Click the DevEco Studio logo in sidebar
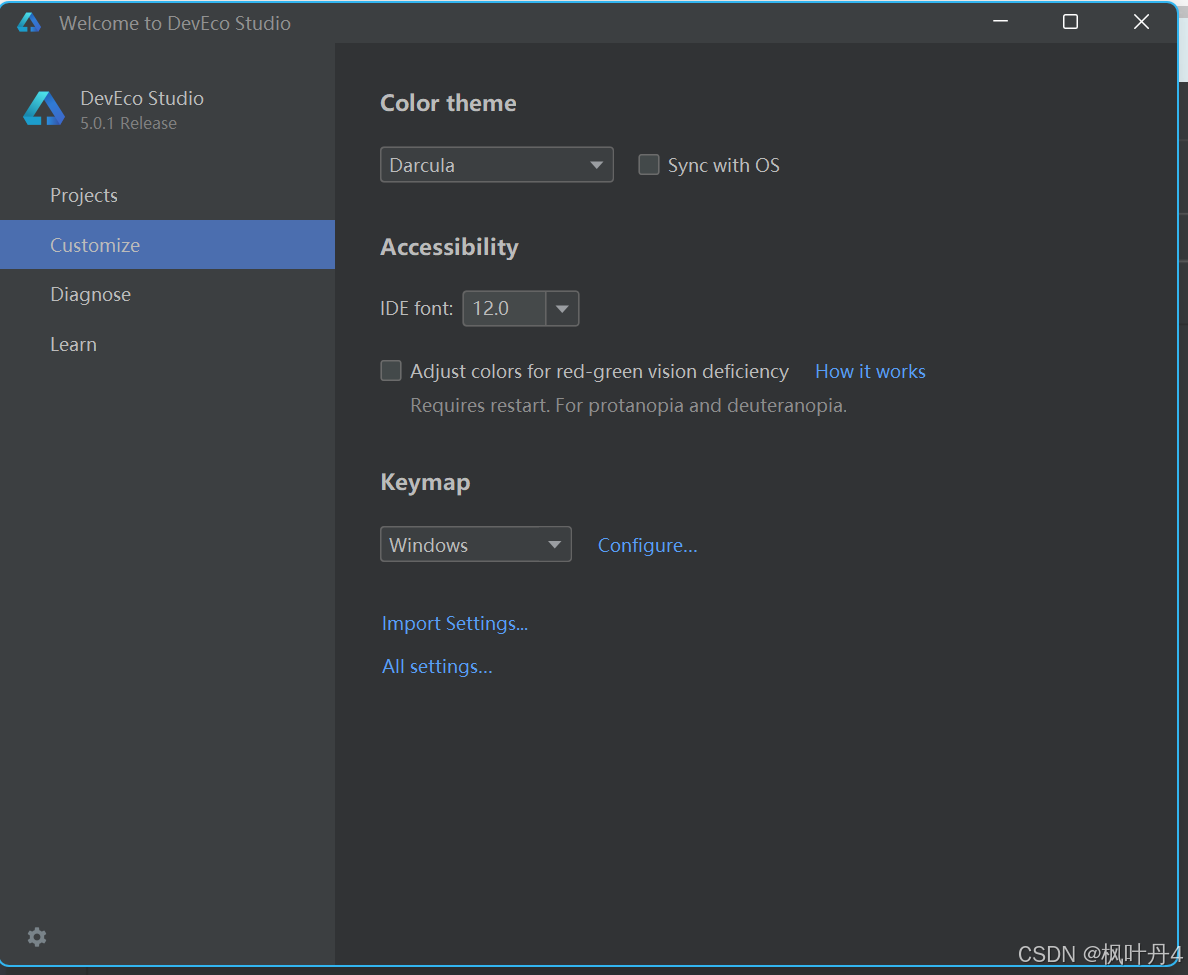Screen dimensions: 1188x975 click(x=44, y=109)
